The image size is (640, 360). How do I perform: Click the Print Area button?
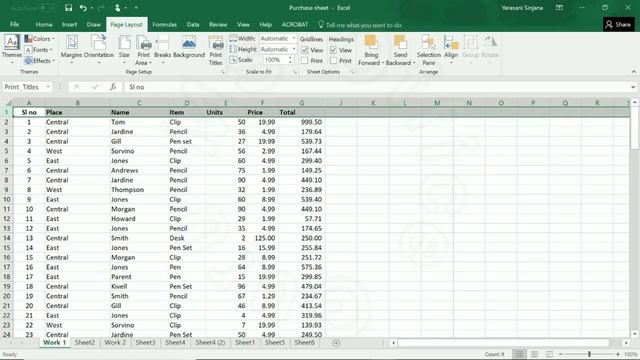[144, 50]
